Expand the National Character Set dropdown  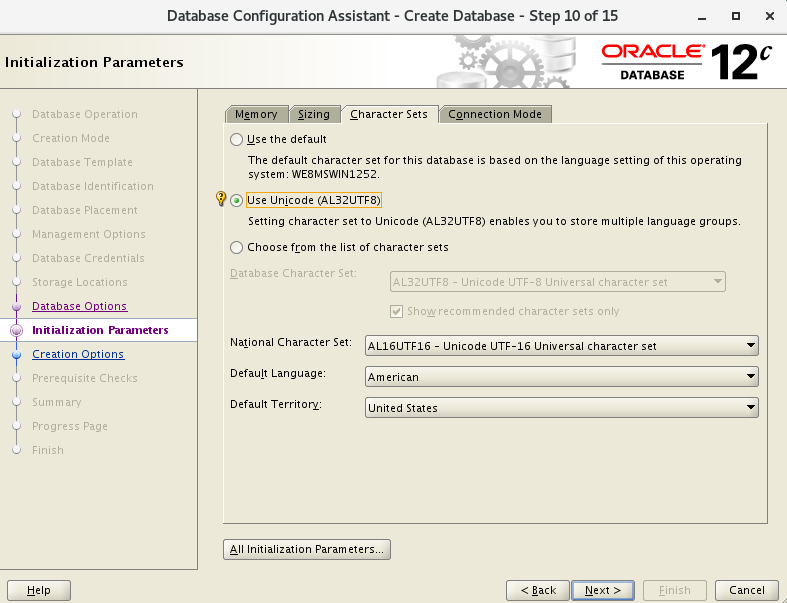[561, 346]
